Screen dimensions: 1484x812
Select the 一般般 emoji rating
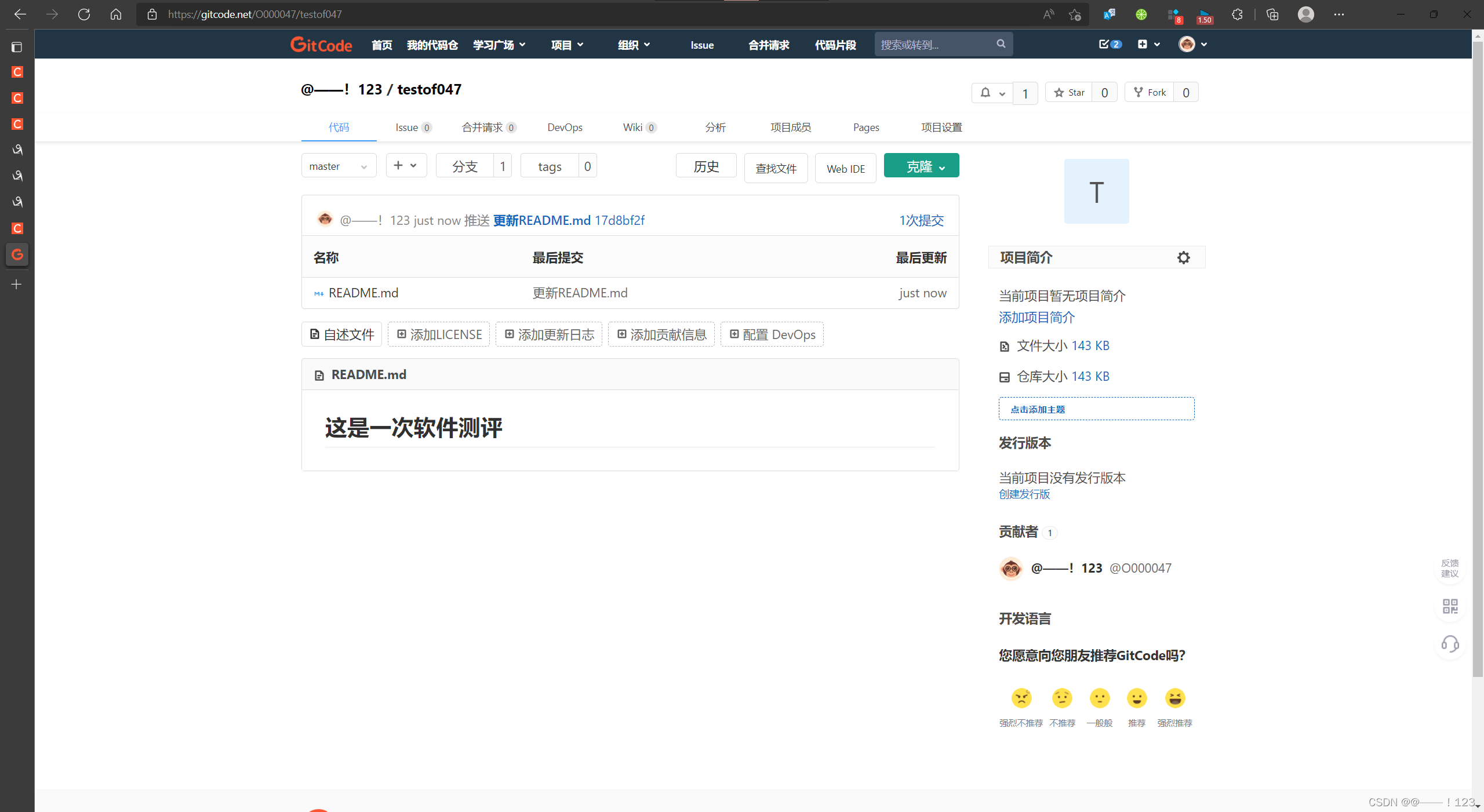1099,698
